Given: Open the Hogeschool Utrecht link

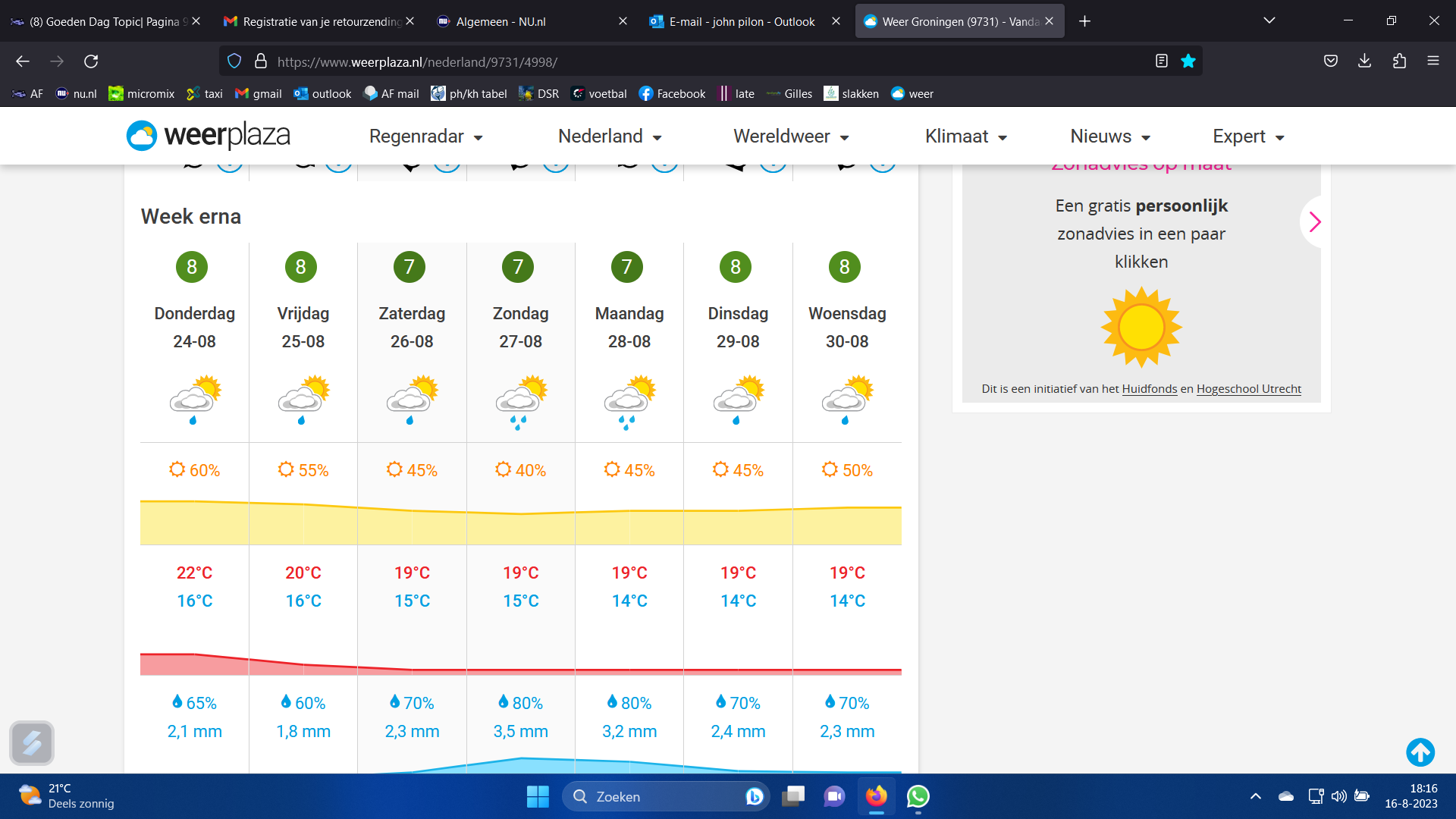Looking at the screenshot, I should pos(1248,389).
